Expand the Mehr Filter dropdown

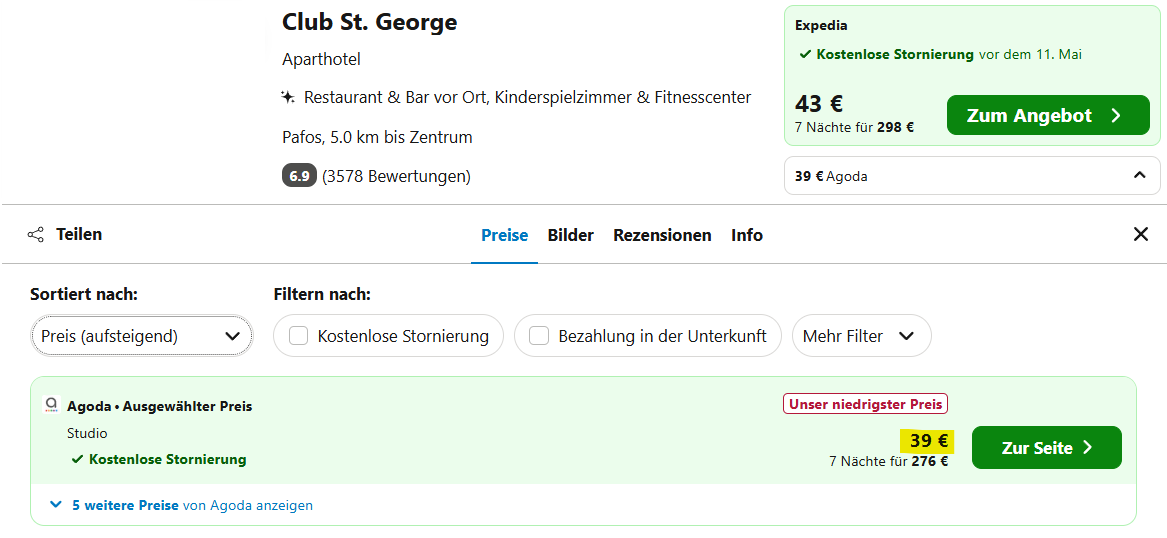click(x=861, y=336)
